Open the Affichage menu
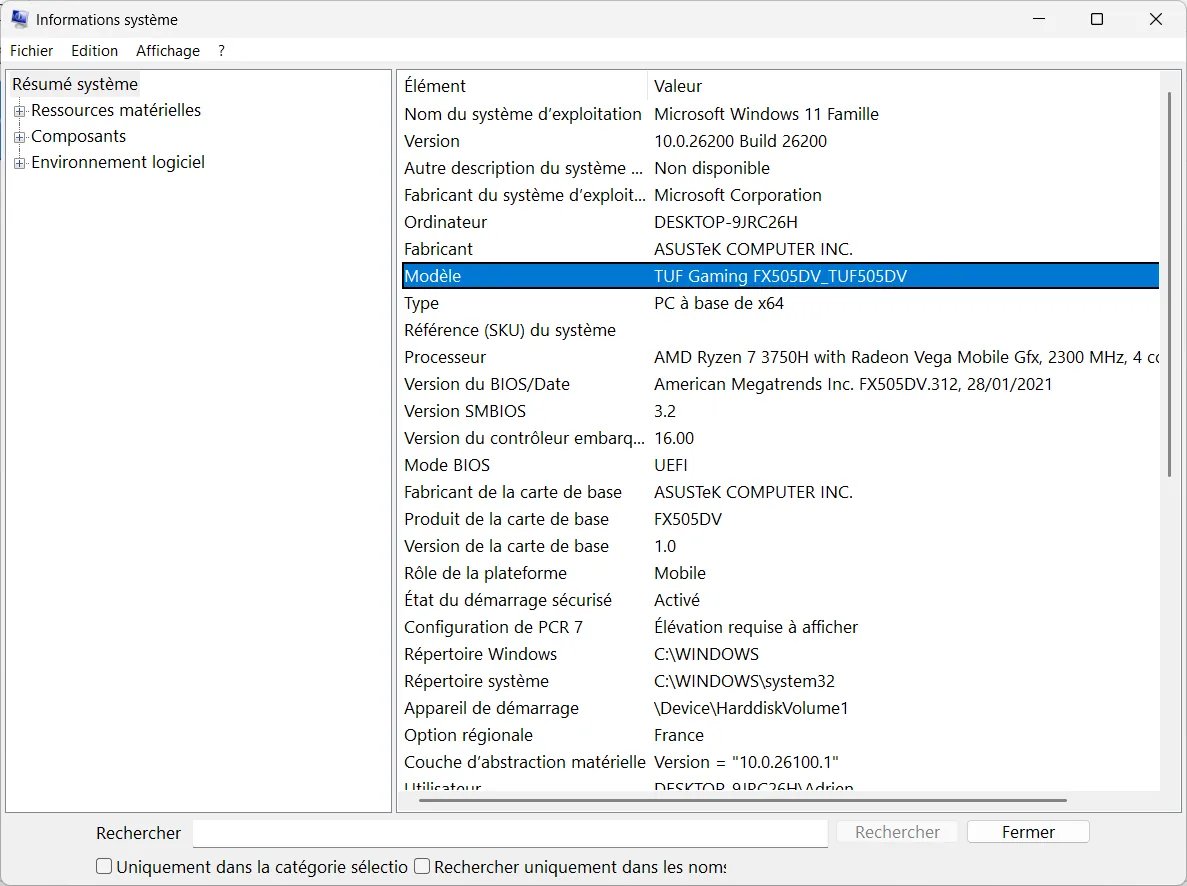 point(168,51)
